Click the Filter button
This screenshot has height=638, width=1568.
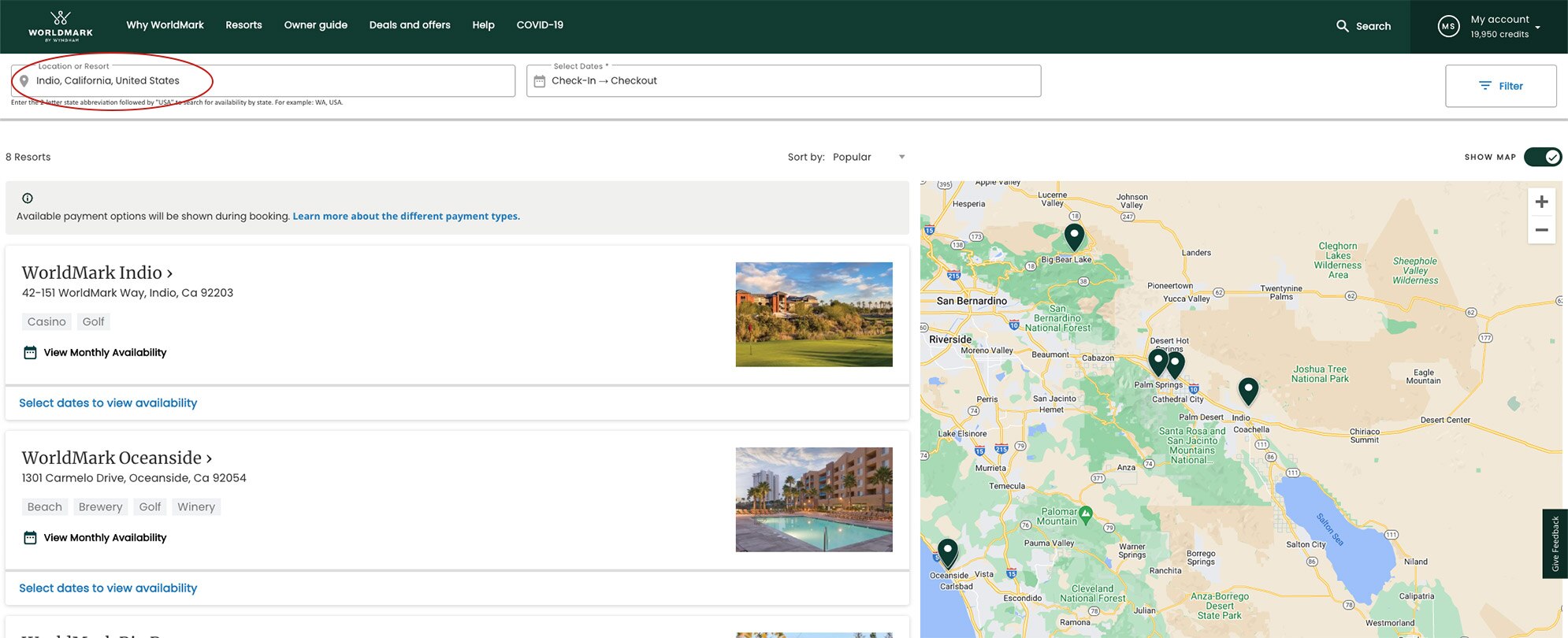click(1500, 86)
